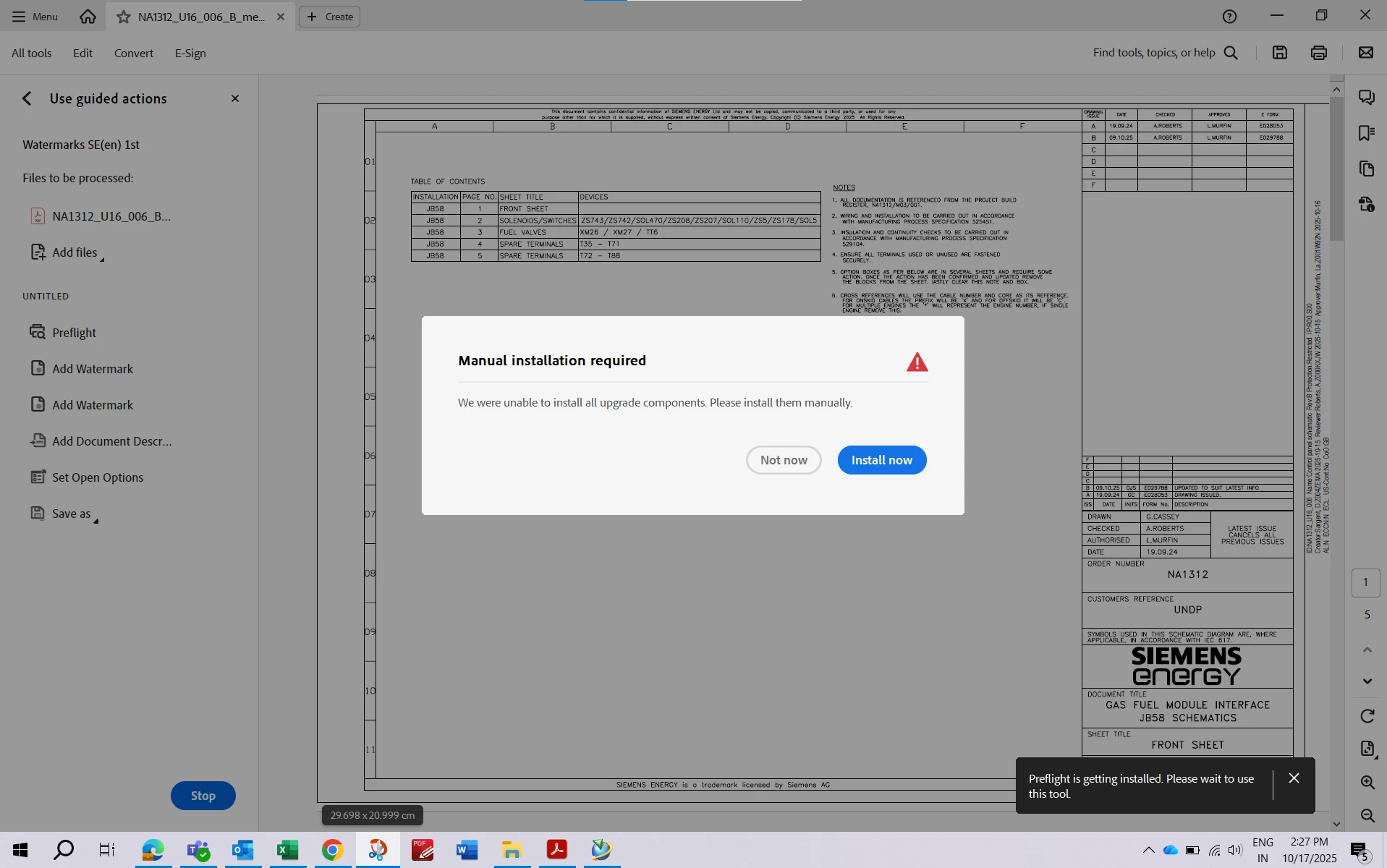Open Microsoft Edge from taskbar
Image resolution: width=1387 pixels, height=868 pixels.
point(153,850)
